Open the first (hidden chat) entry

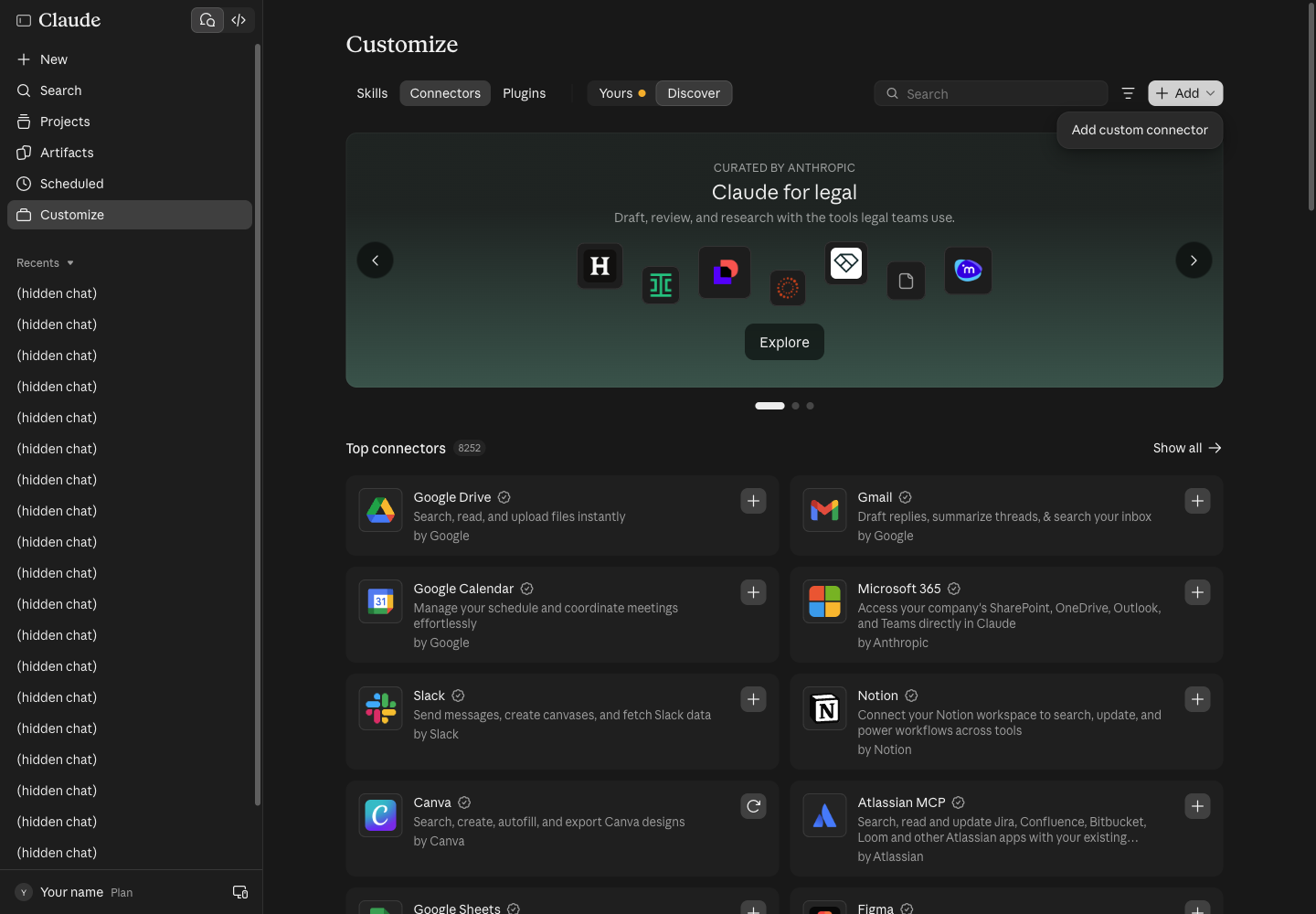(130, 293)
